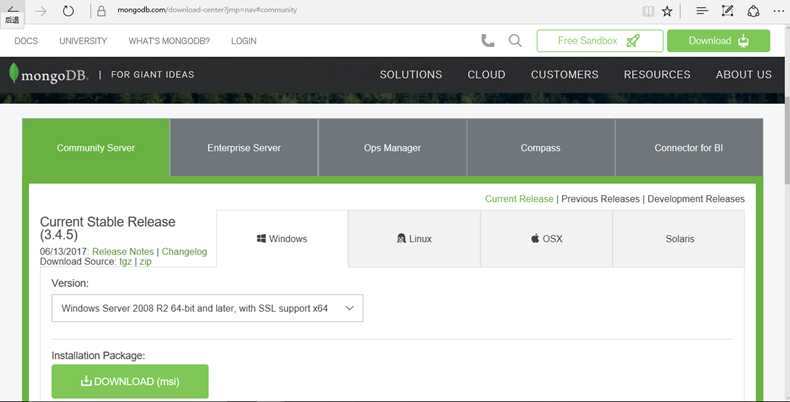
Task: Switch to Enterprise Server tab
Action: point(244,148)
